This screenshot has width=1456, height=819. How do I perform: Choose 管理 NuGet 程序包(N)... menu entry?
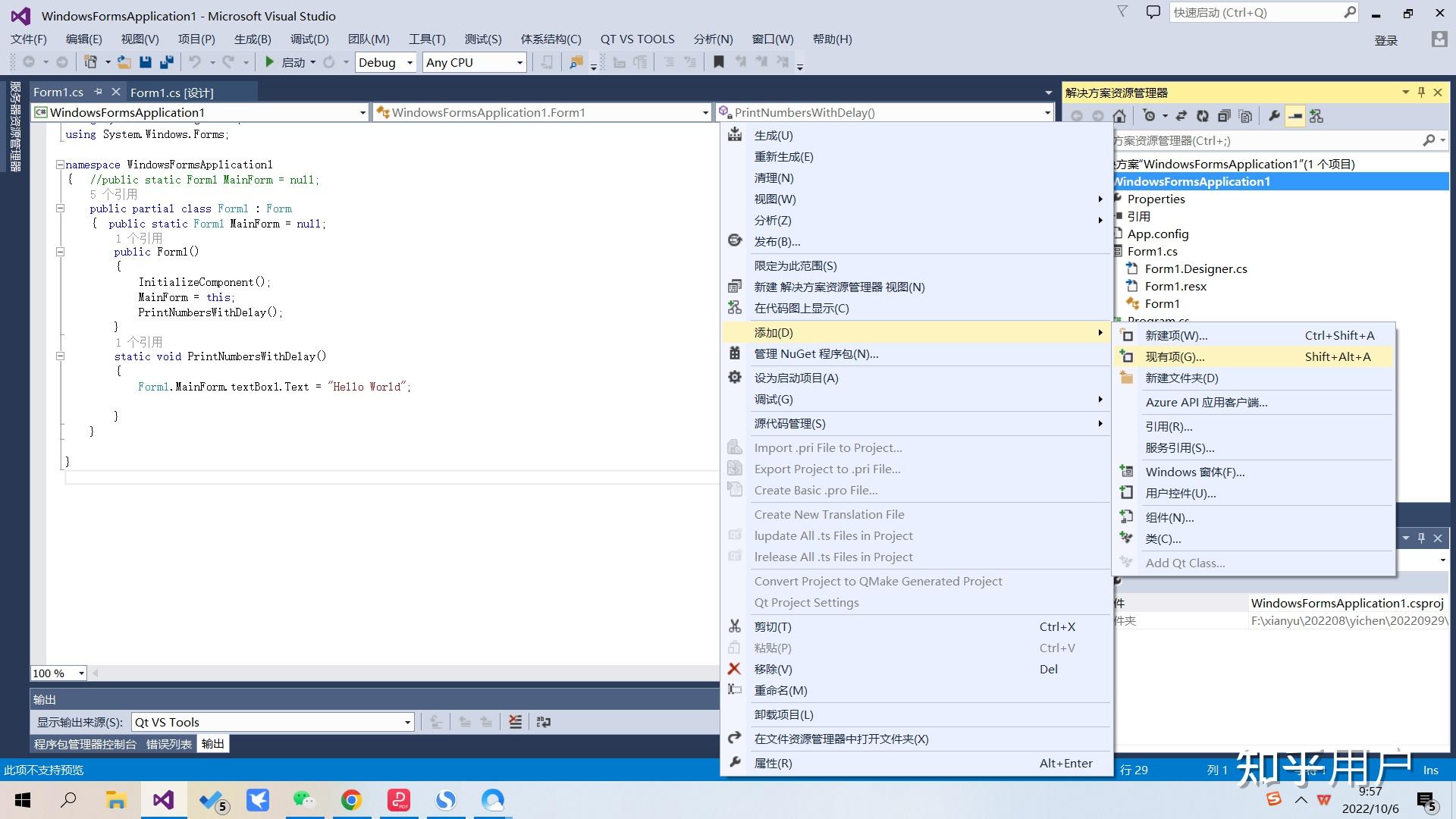tap(917, 353)
